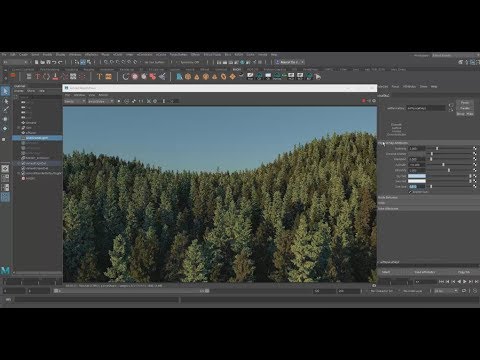Image resolution: width=480 pixels, height=360 pixels.
Task: Select the four-view layout button
Action: pyautogui.click(x=5, y=178)
